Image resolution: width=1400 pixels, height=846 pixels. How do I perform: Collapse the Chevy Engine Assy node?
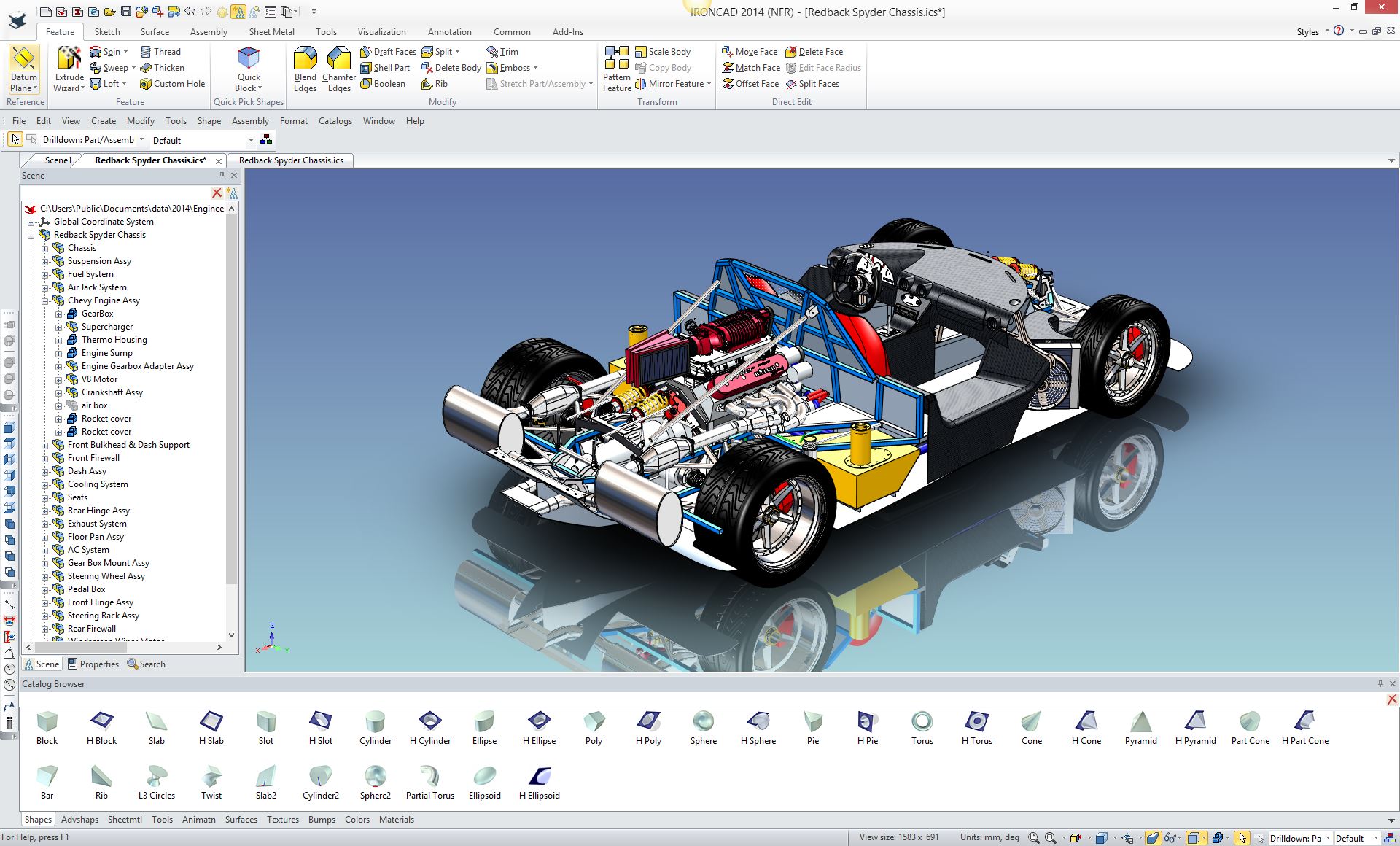tap(44, 300)
